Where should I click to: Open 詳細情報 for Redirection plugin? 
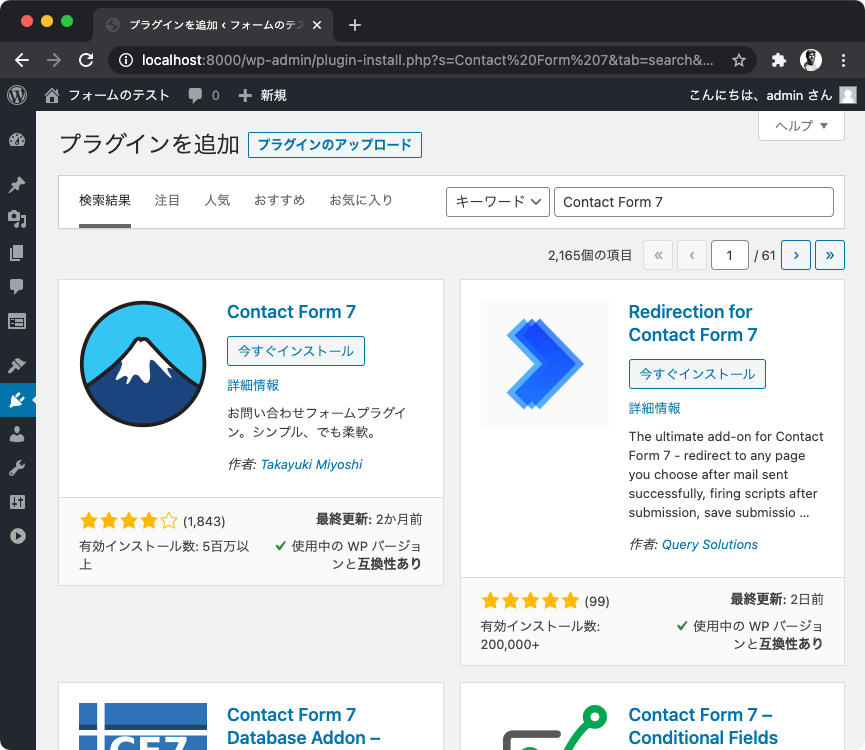click(x=655, y=408)
